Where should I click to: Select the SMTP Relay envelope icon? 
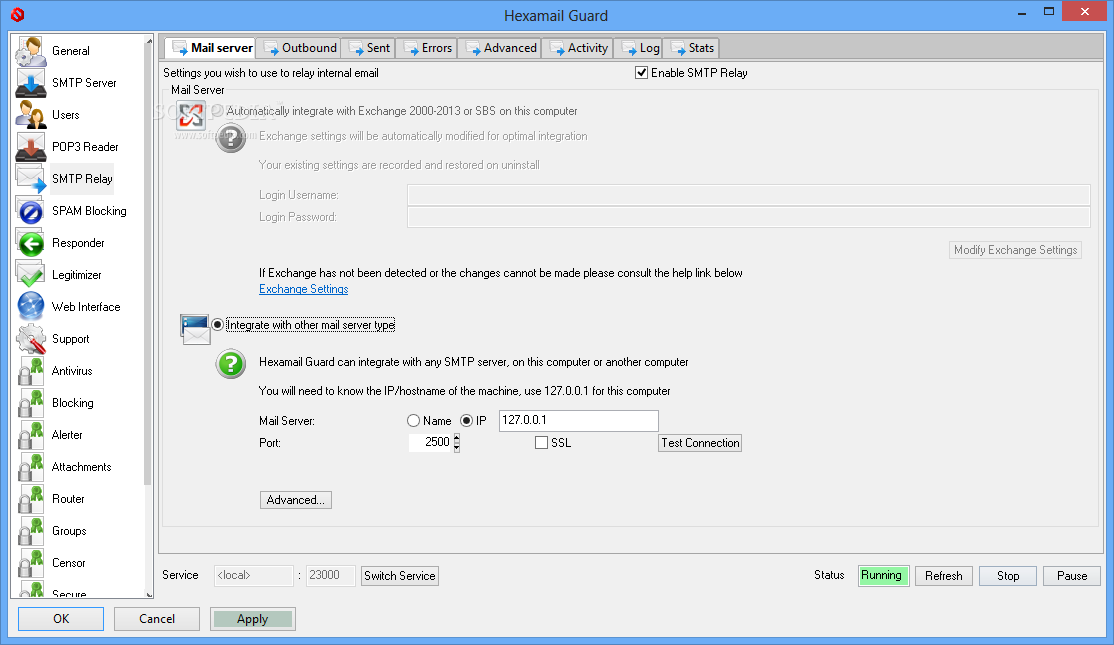pyautogui.click(x=31, y=179)
